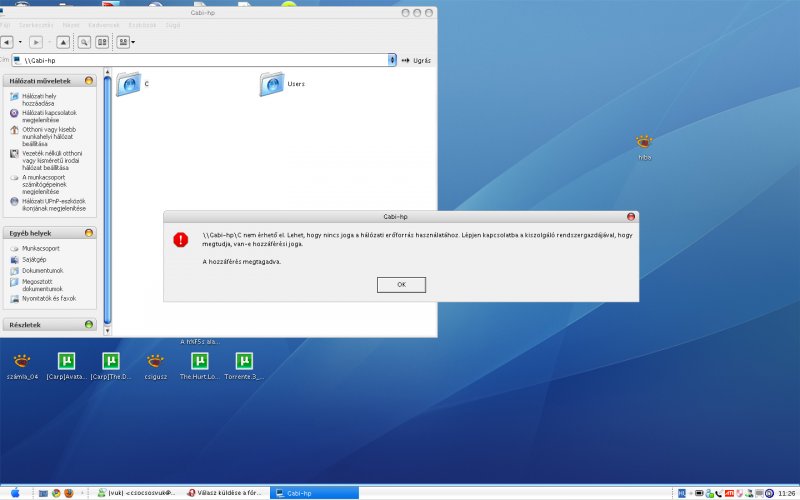Switch to Válasz küldése a fór... taskbar window
The image size is (800, 500).
pos(224,493)
